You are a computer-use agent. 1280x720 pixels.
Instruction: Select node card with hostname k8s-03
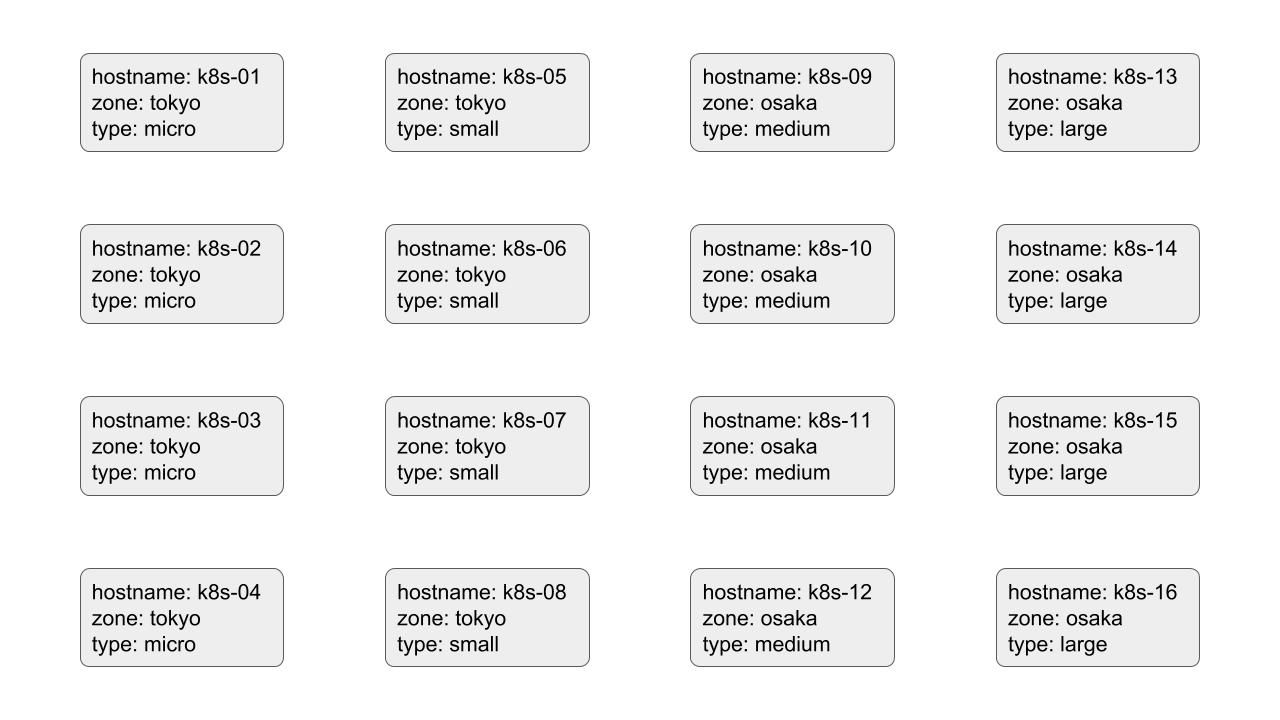182,446
